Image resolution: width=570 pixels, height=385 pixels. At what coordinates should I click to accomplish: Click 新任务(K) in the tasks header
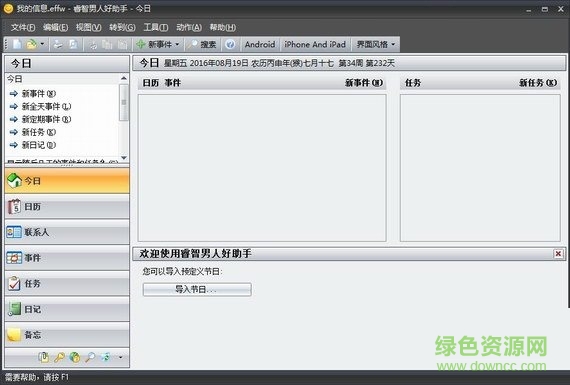[x=538, y=83]
